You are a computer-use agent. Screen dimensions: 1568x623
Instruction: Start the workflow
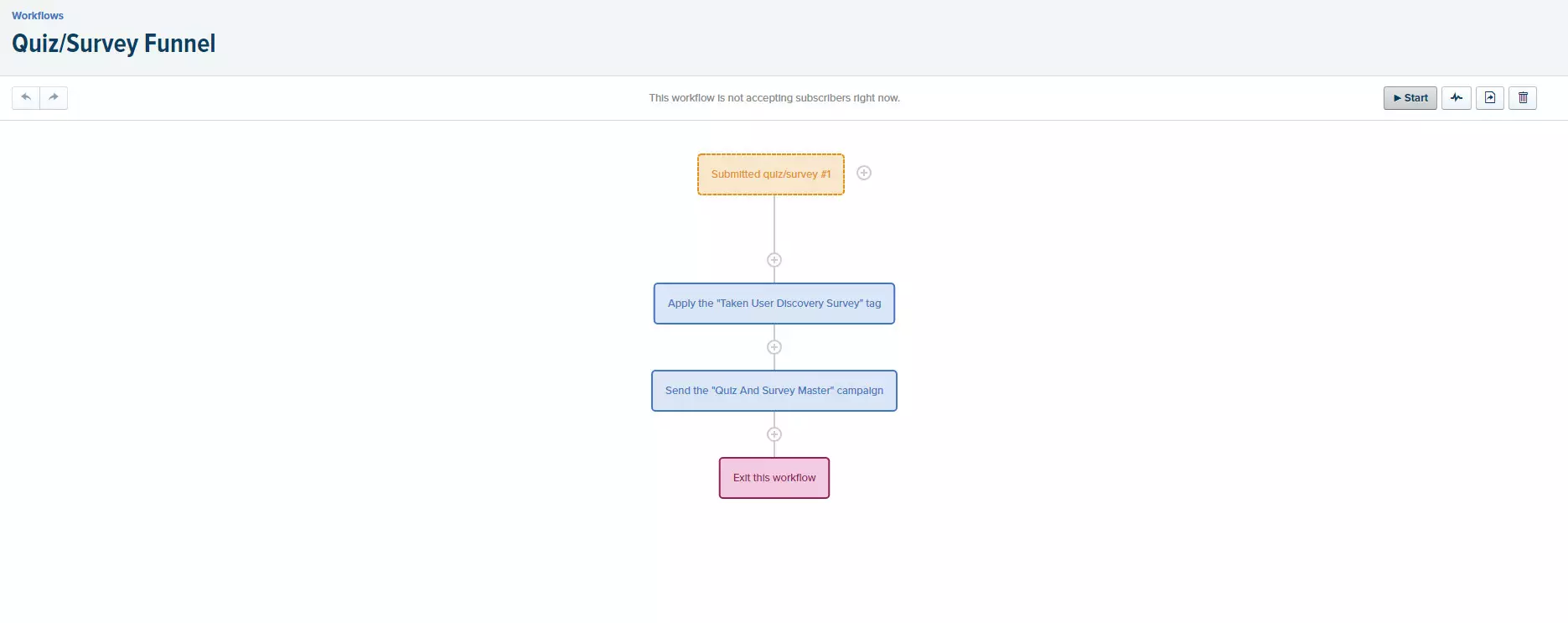tap(1410, 98)
